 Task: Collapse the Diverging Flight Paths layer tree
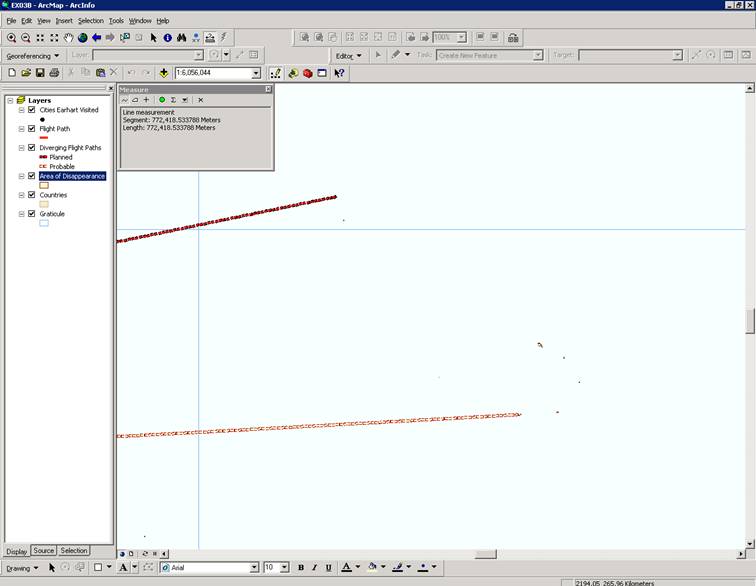pos(21,148)
